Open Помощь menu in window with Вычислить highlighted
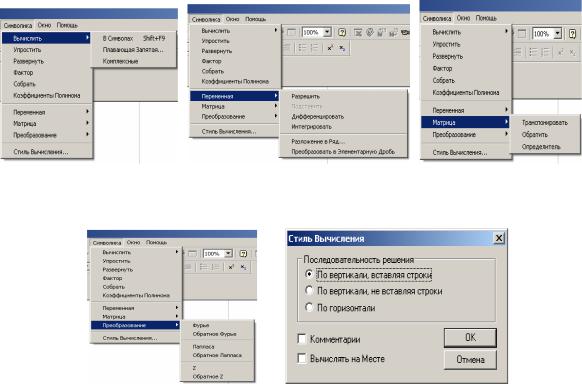 click(x=67, y=25)
